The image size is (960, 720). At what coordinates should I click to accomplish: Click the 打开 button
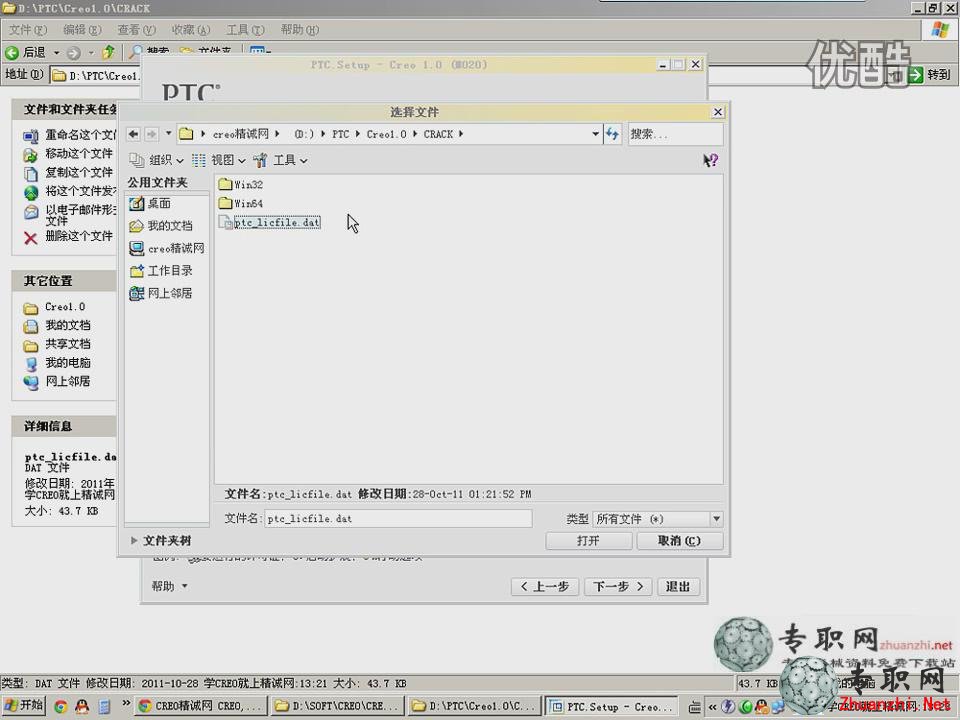tap(588, 541)
